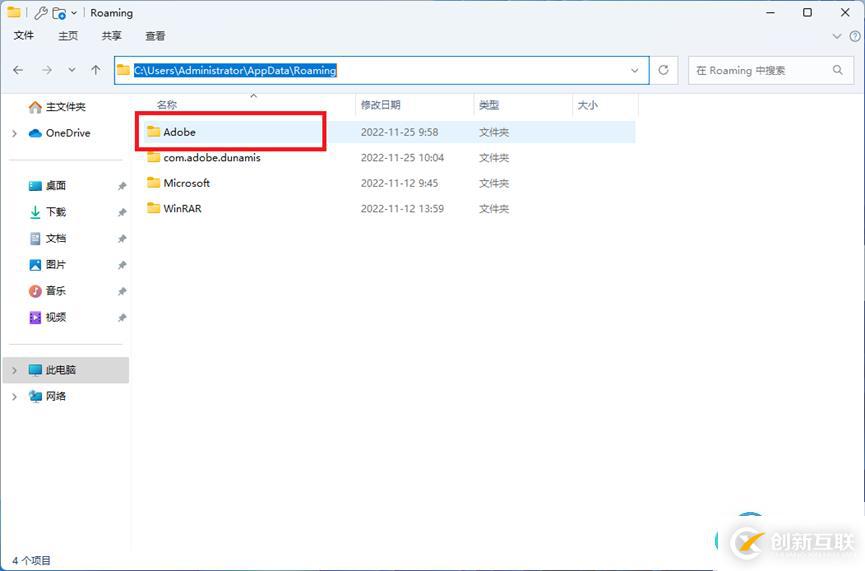Open the help question mark icon

click(855, 36)
